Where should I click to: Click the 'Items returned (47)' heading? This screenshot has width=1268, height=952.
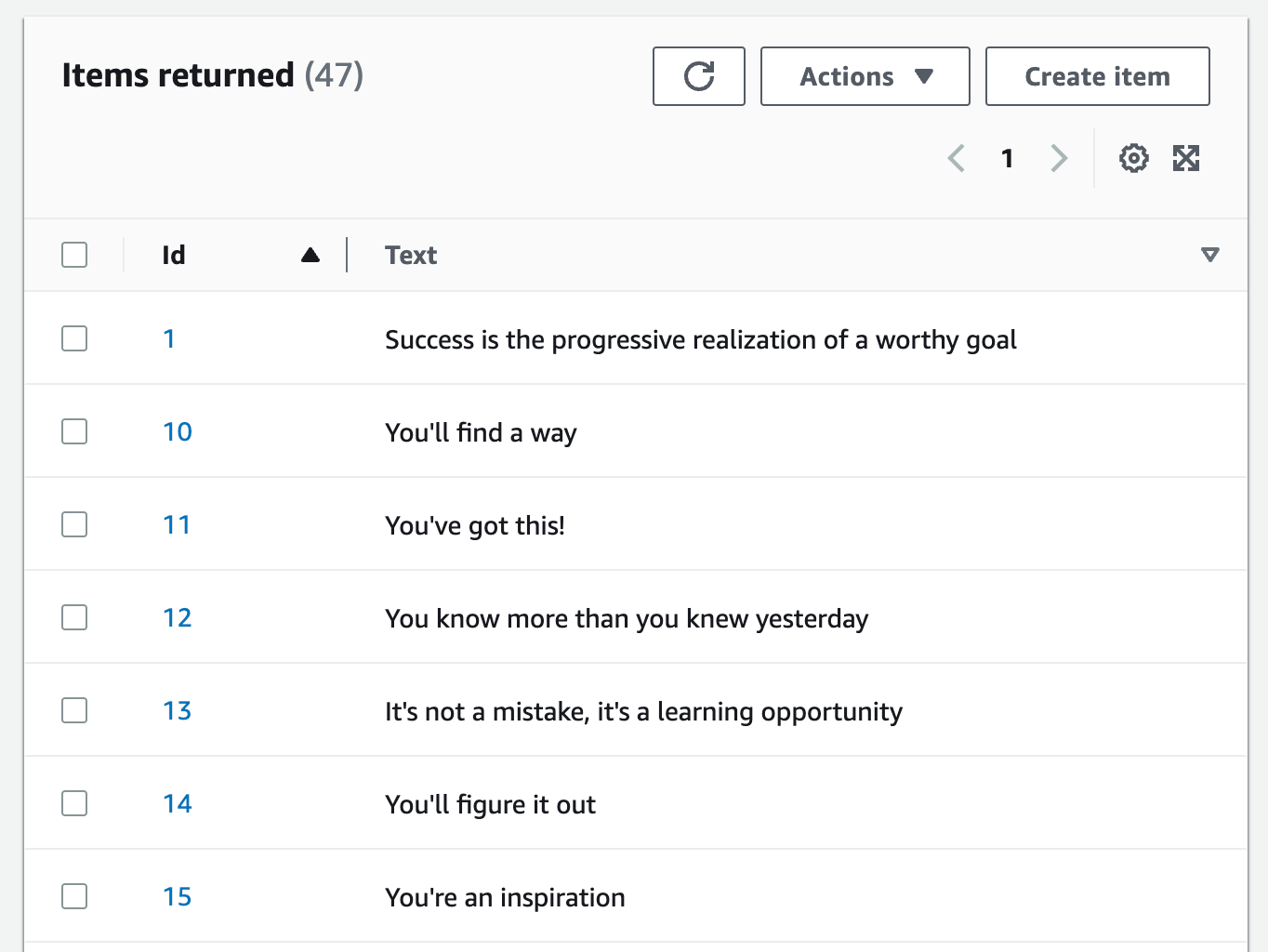[x=213, y=75]
